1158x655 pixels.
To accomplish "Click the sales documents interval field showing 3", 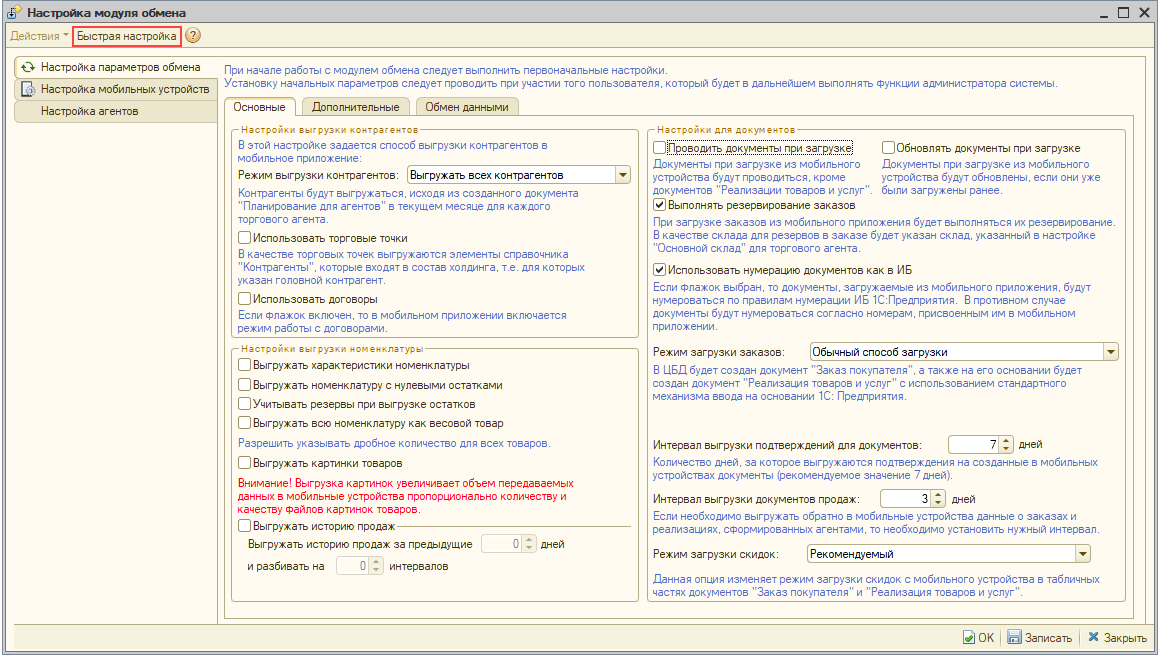I will click(x=905, y=499).
